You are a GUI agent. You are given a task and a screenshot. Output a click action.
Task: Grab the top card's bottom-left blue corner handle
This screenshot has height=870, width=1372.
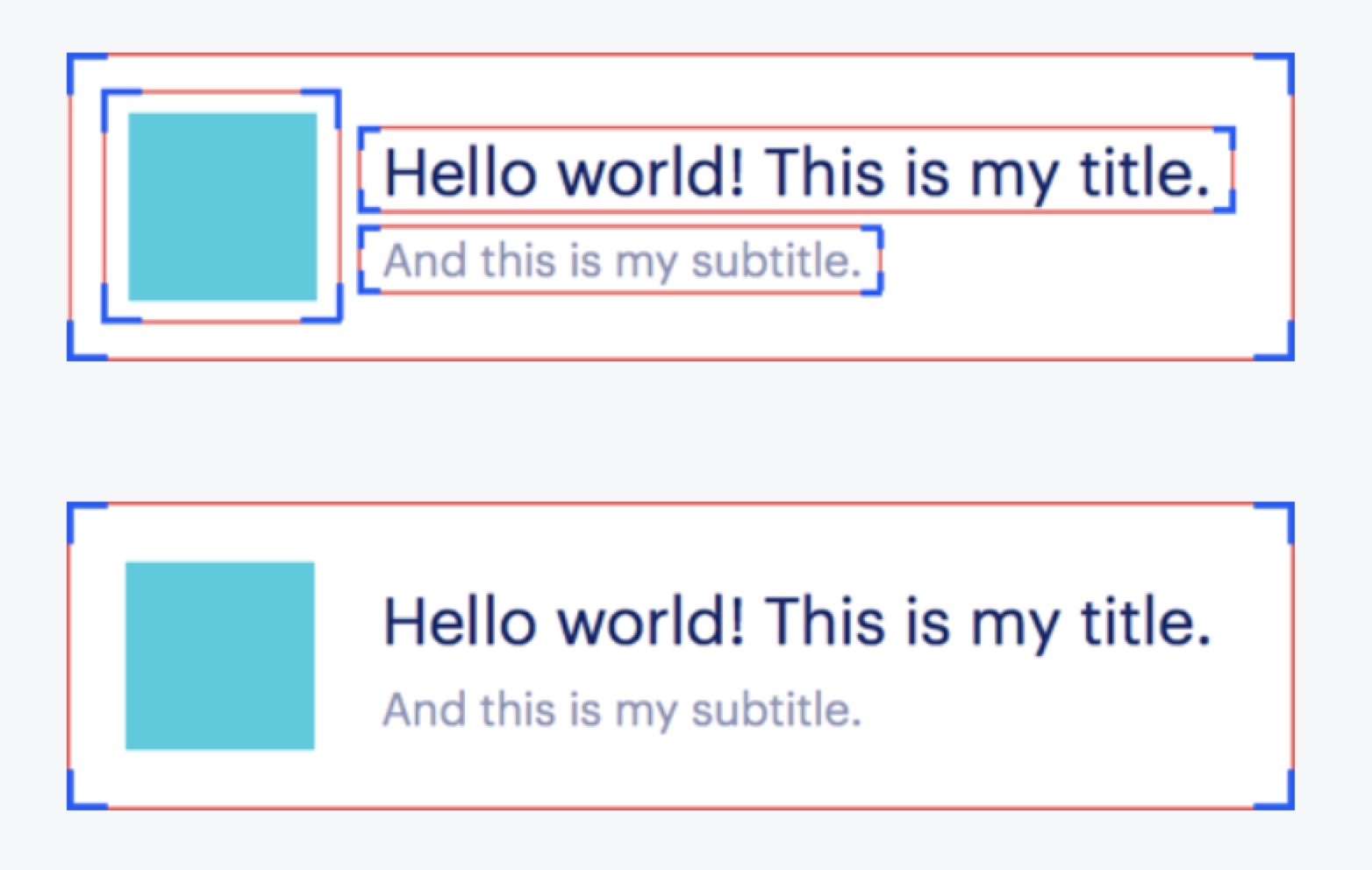coord(71,354)
